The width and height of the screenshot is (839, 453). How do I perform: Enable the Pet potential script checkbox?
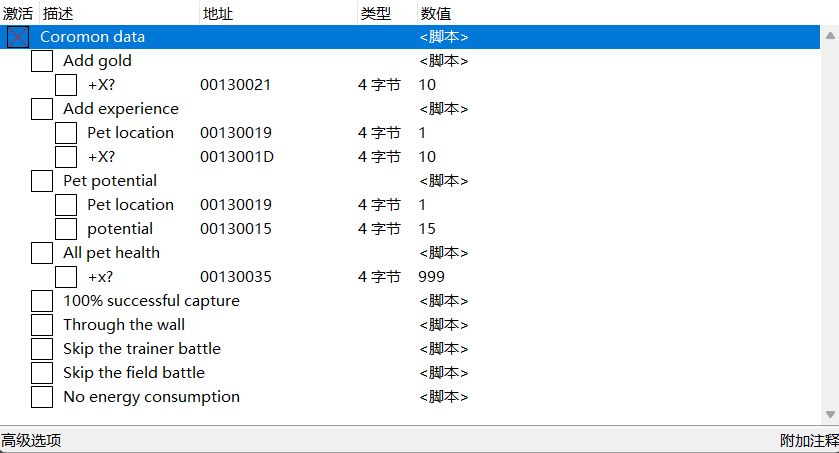[42, 181]
